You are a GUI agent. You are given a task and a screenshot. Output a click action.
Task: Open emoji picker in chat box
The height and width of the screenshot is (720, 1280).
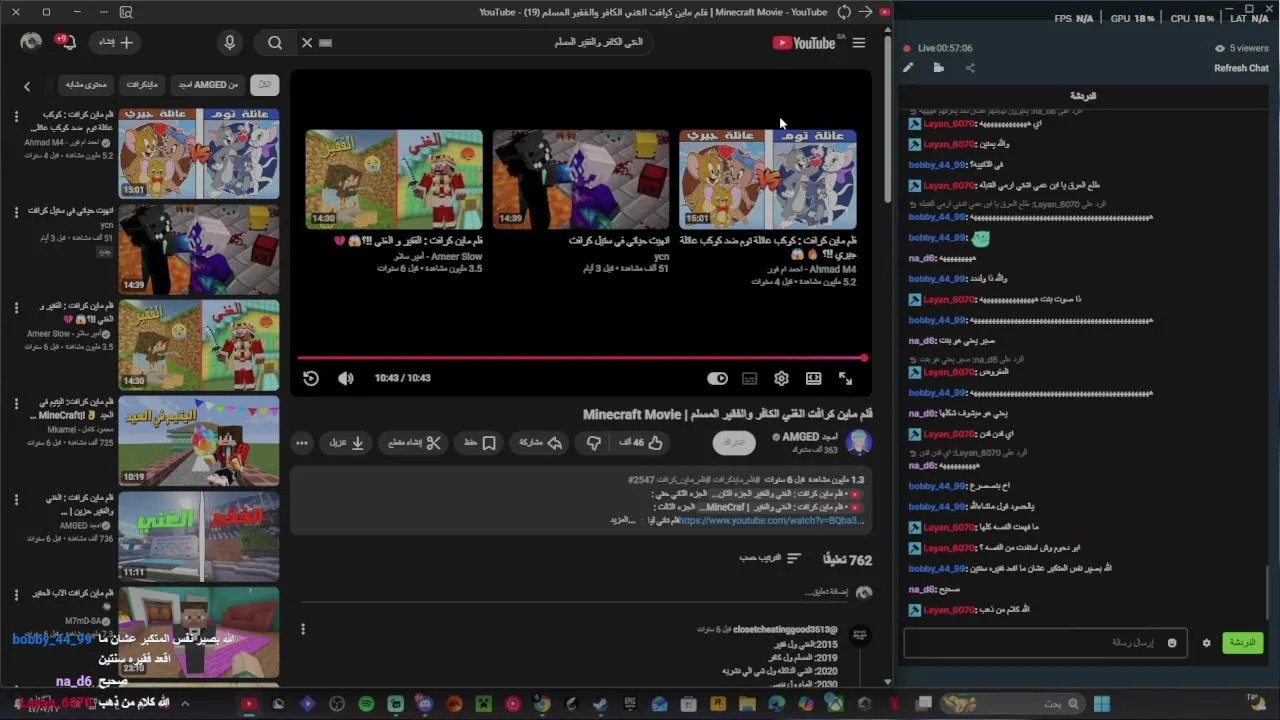coord(1172,643)
